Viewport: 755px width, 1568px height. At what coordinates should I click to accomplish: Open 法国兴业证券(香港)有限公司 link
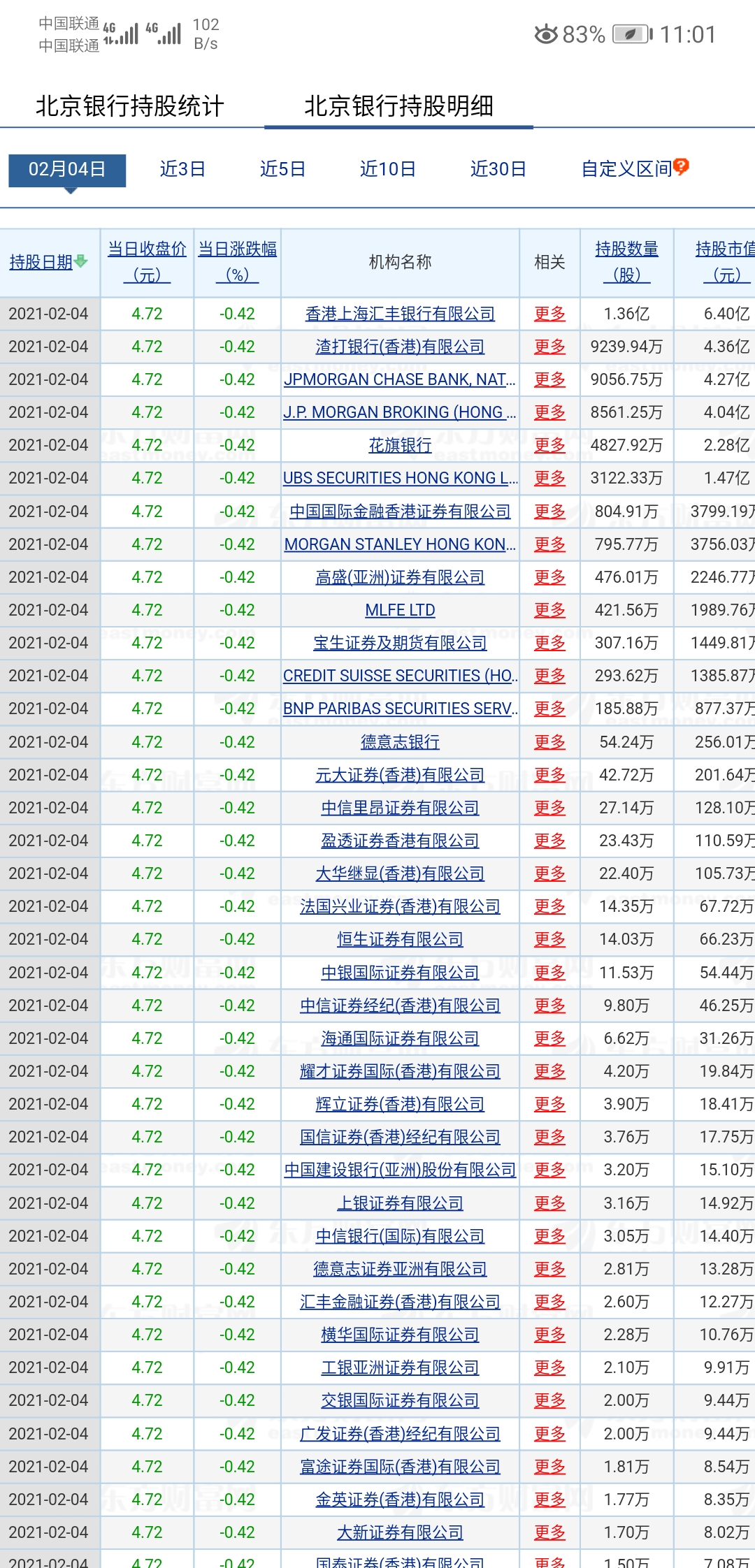(400, 907)
